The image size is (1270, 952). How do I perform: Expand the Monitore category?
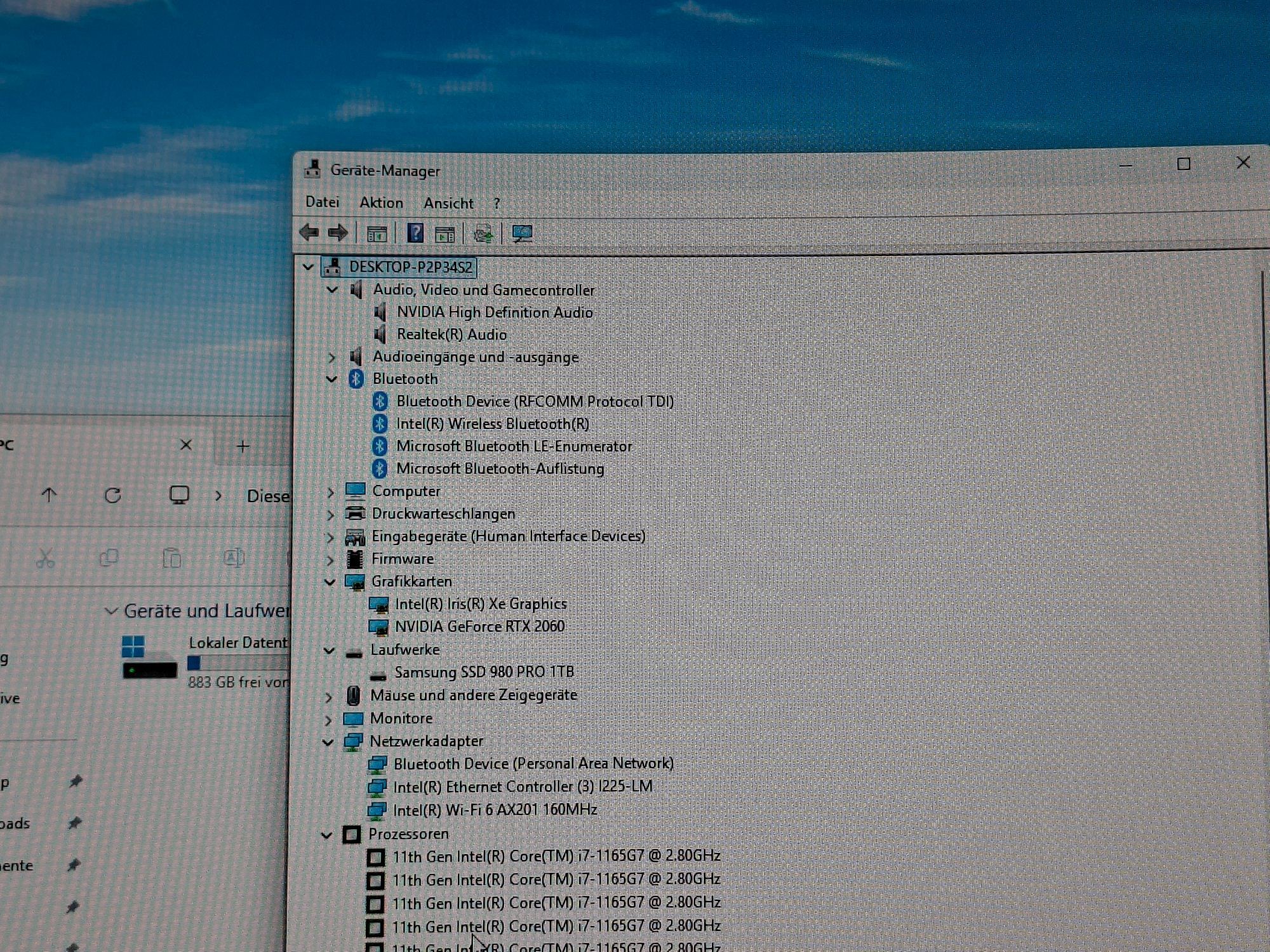[328, 720]
